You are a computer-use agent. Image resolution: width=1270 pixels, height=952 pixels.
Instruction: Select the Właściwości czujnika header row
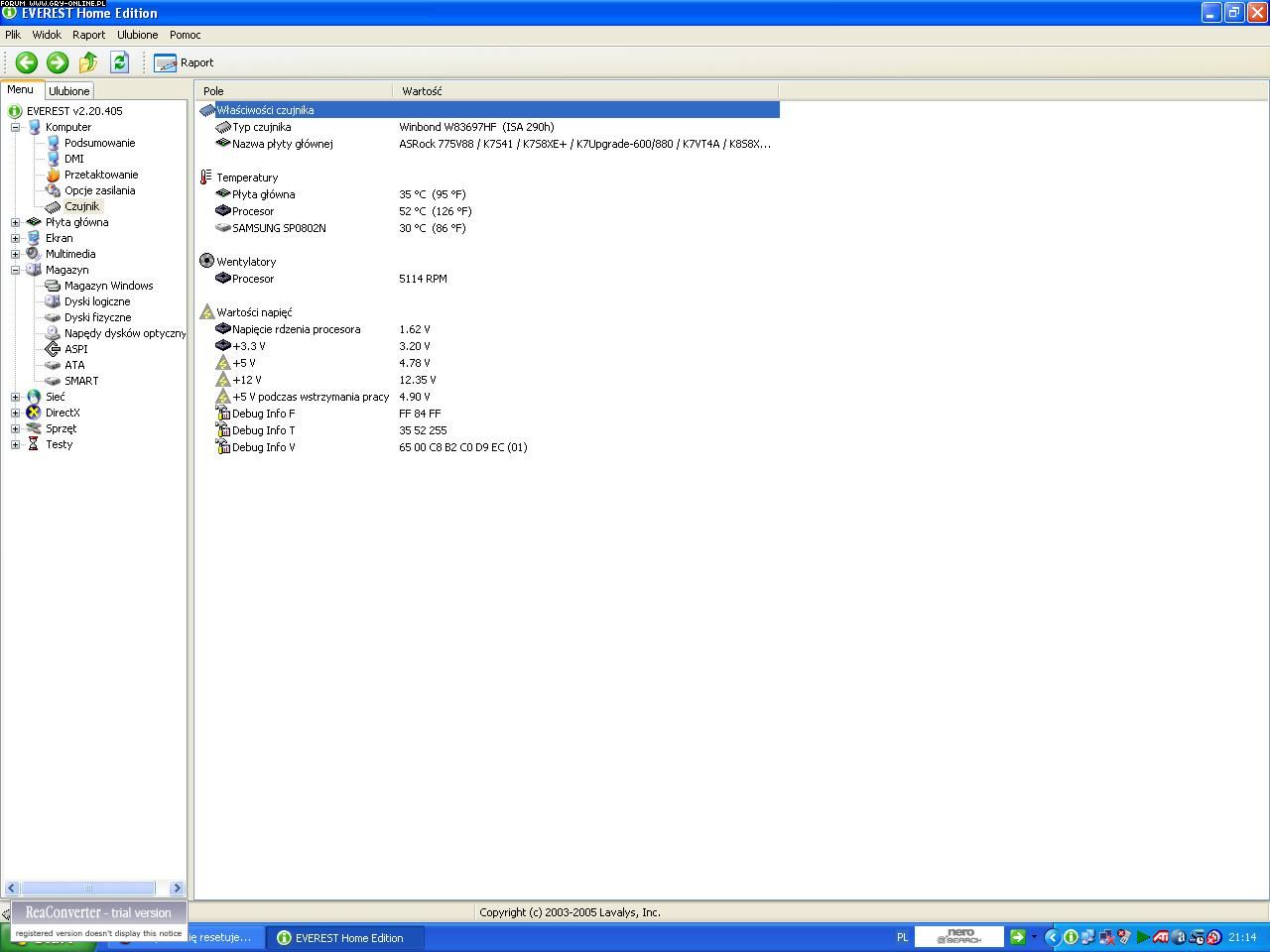[x=488, y=110]
